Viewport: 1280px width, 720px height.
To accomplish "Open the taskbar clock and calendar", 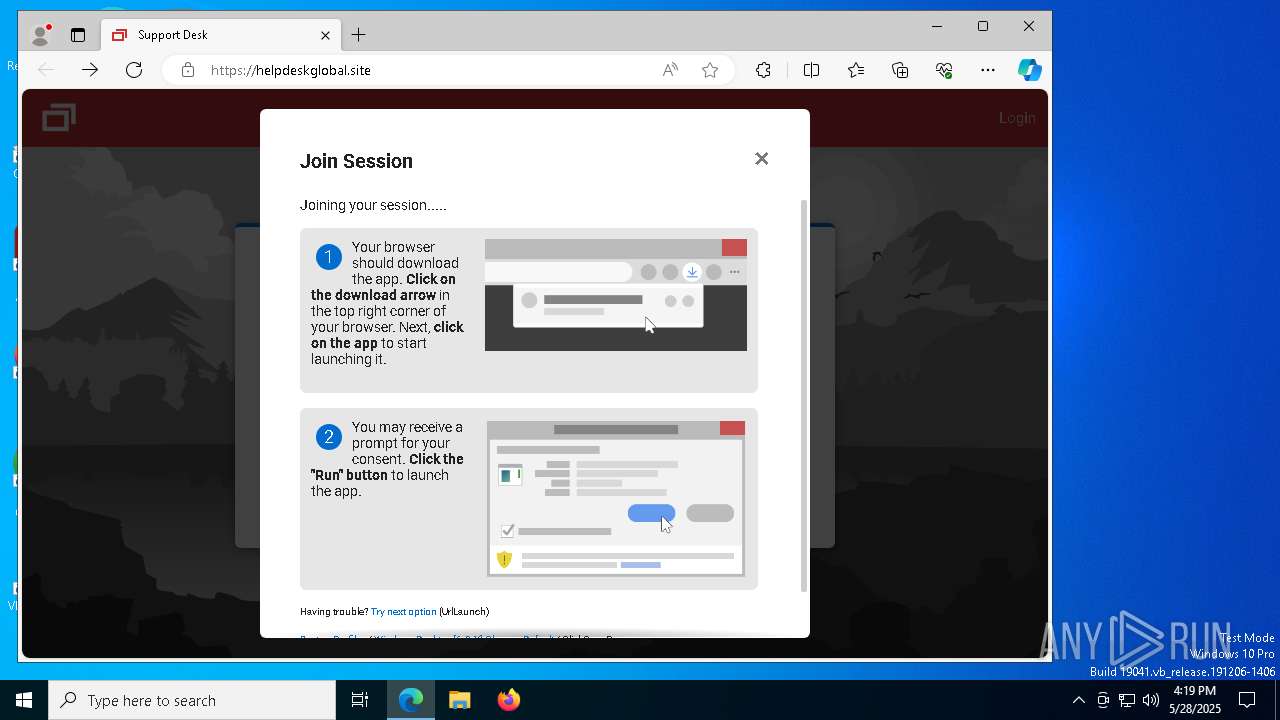I will coord(1195,700).
